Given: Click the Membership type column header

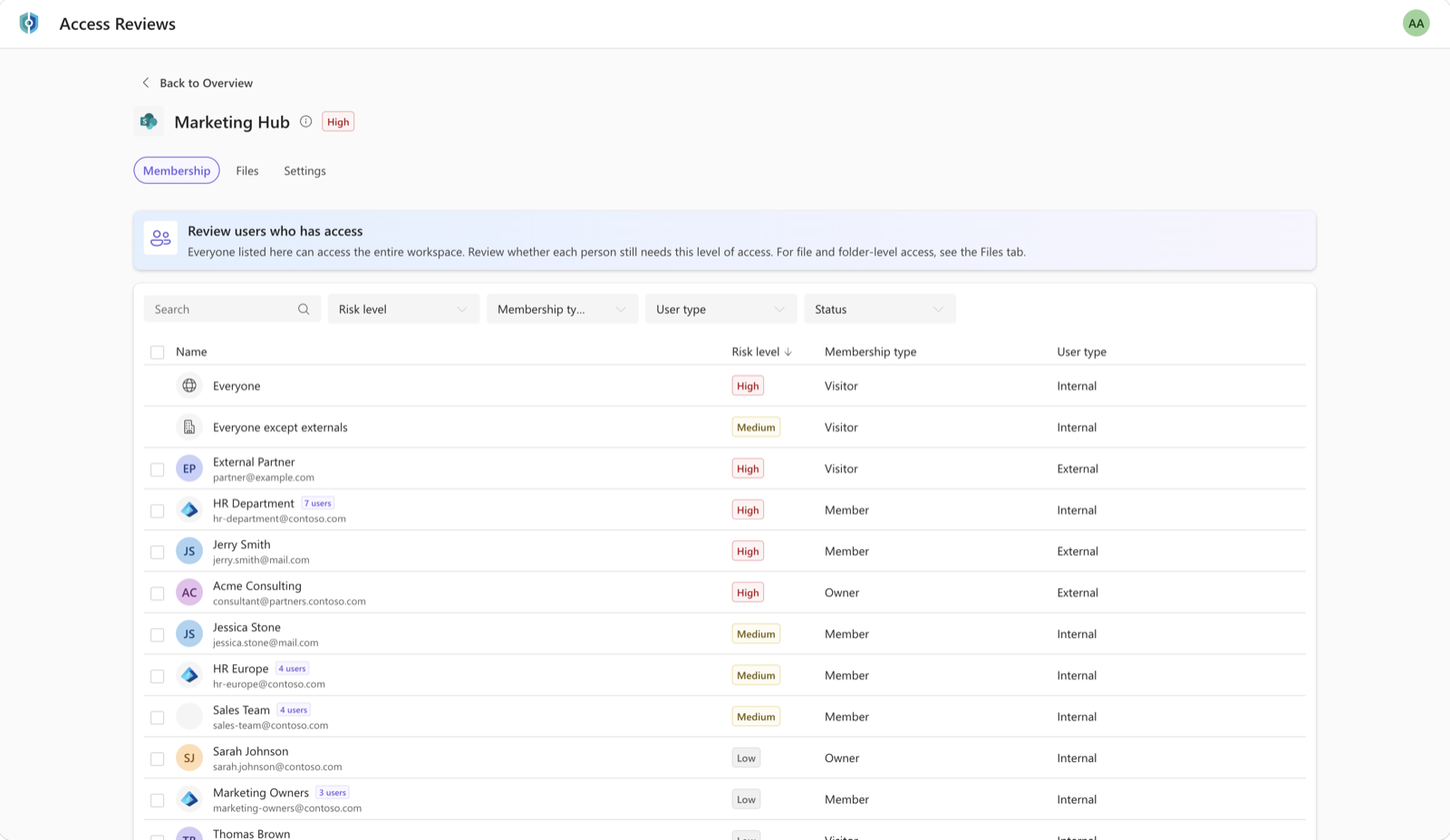Looking at the screenshot, I should 870,352.
